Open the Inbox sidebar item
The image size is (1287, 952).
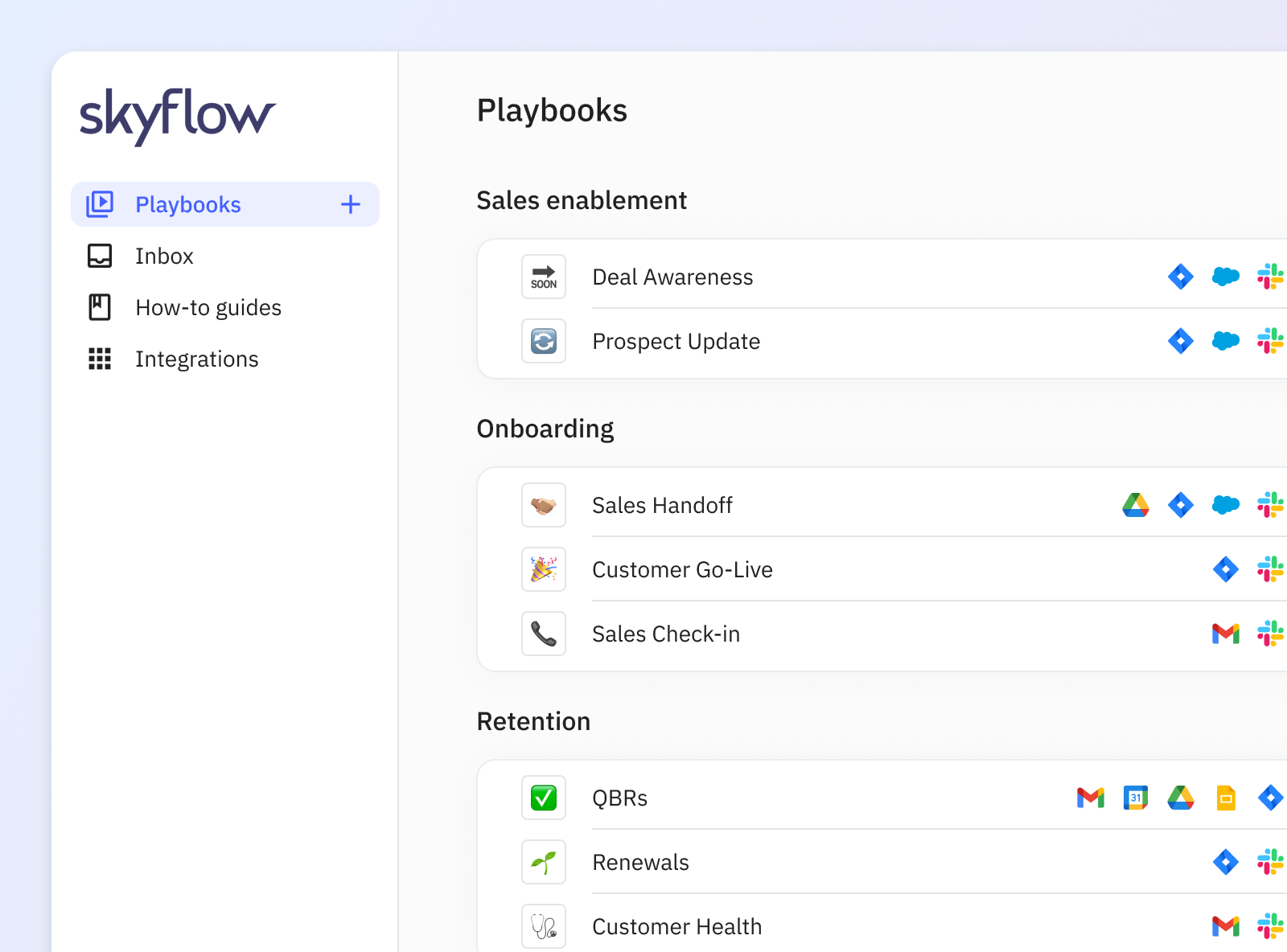click(164, 256)
